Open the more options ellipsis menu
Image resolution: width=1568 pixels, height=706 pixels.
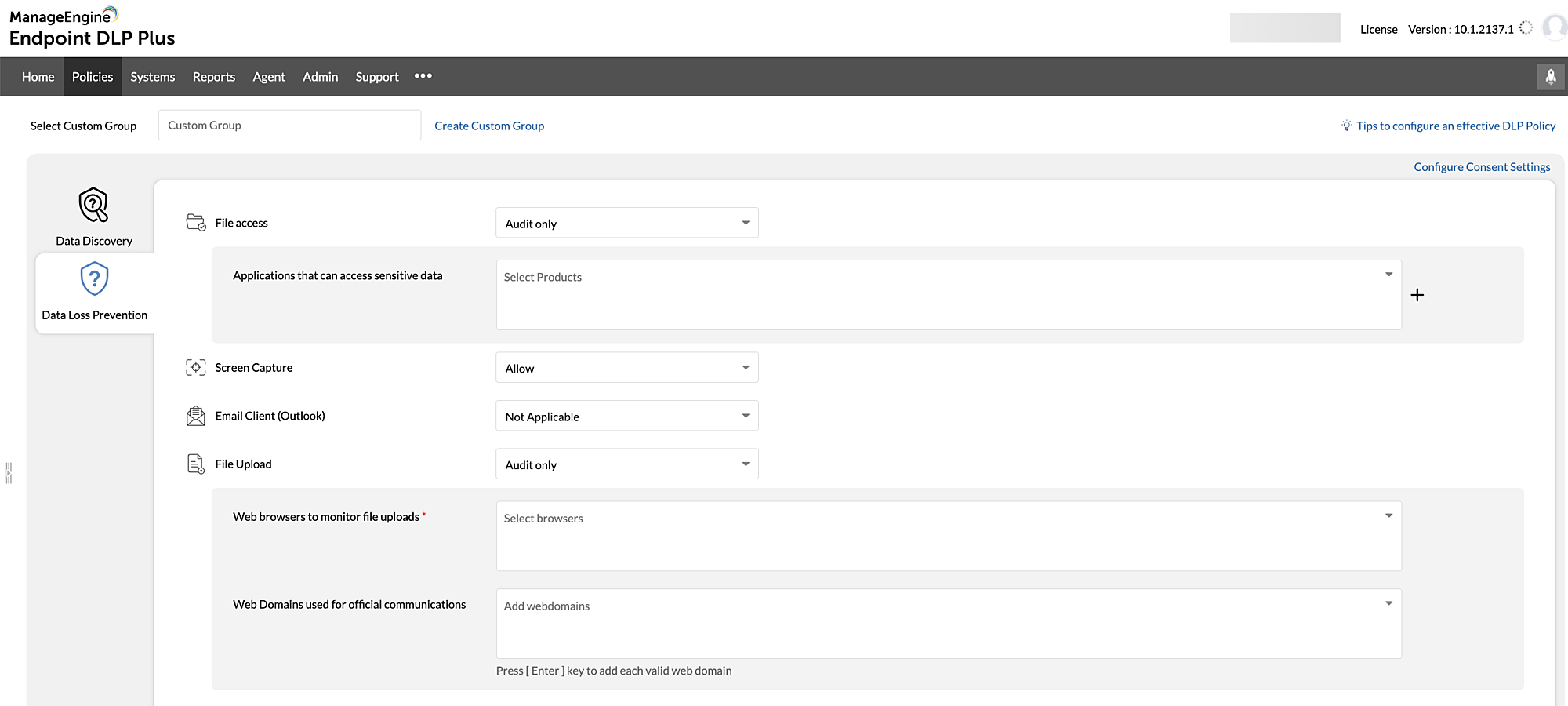pyautogui.click(x=423, y=76)
